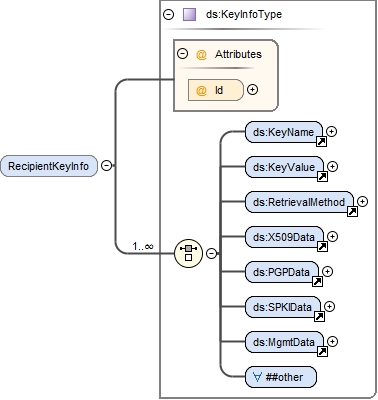
Task: Follow the ds:KeyValue reference arrow icon
Action: 322,177
